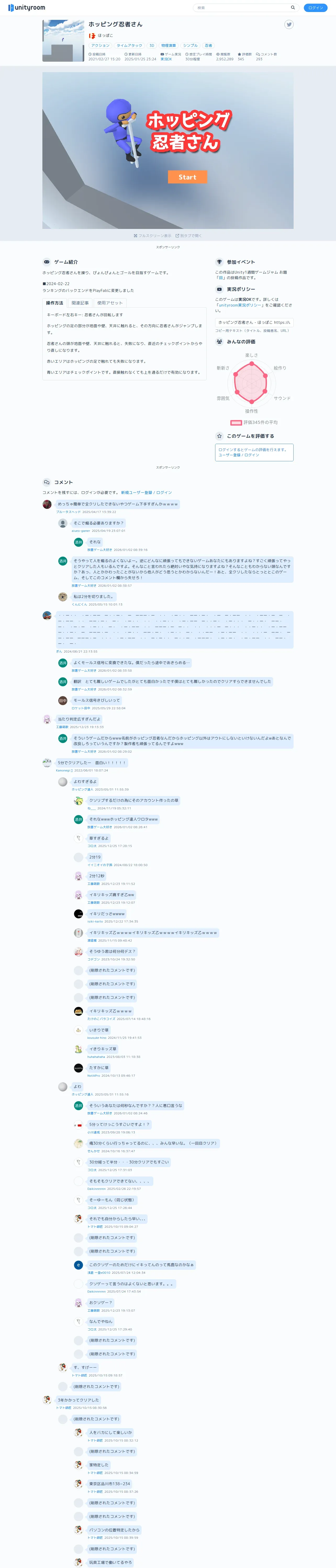Viewport: 336px width, 1568px height.
Task: Click the game thumbnail image beside the title
Action: tap(63, 41)
